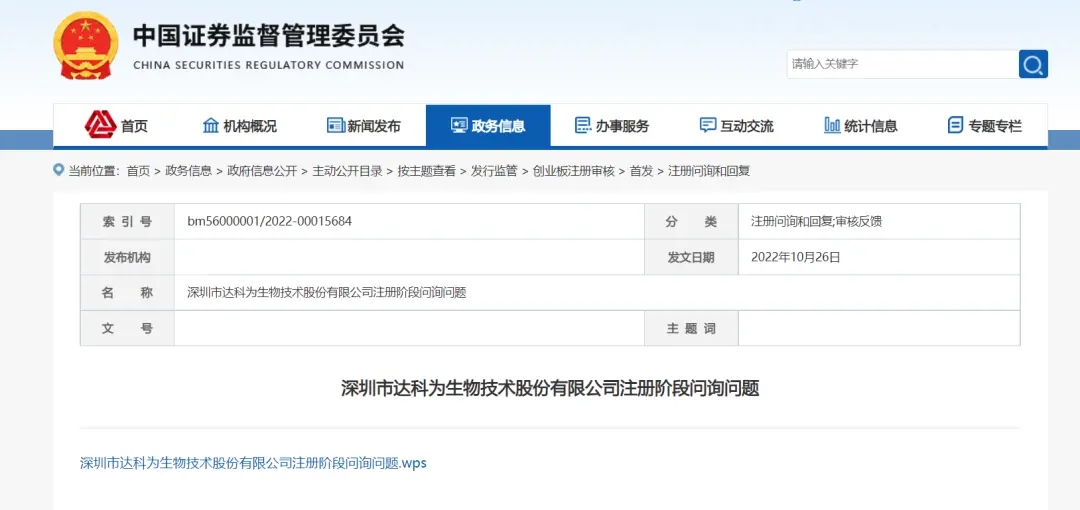
Task: Open the 首页 navigation tab
Action: point(116,125)
